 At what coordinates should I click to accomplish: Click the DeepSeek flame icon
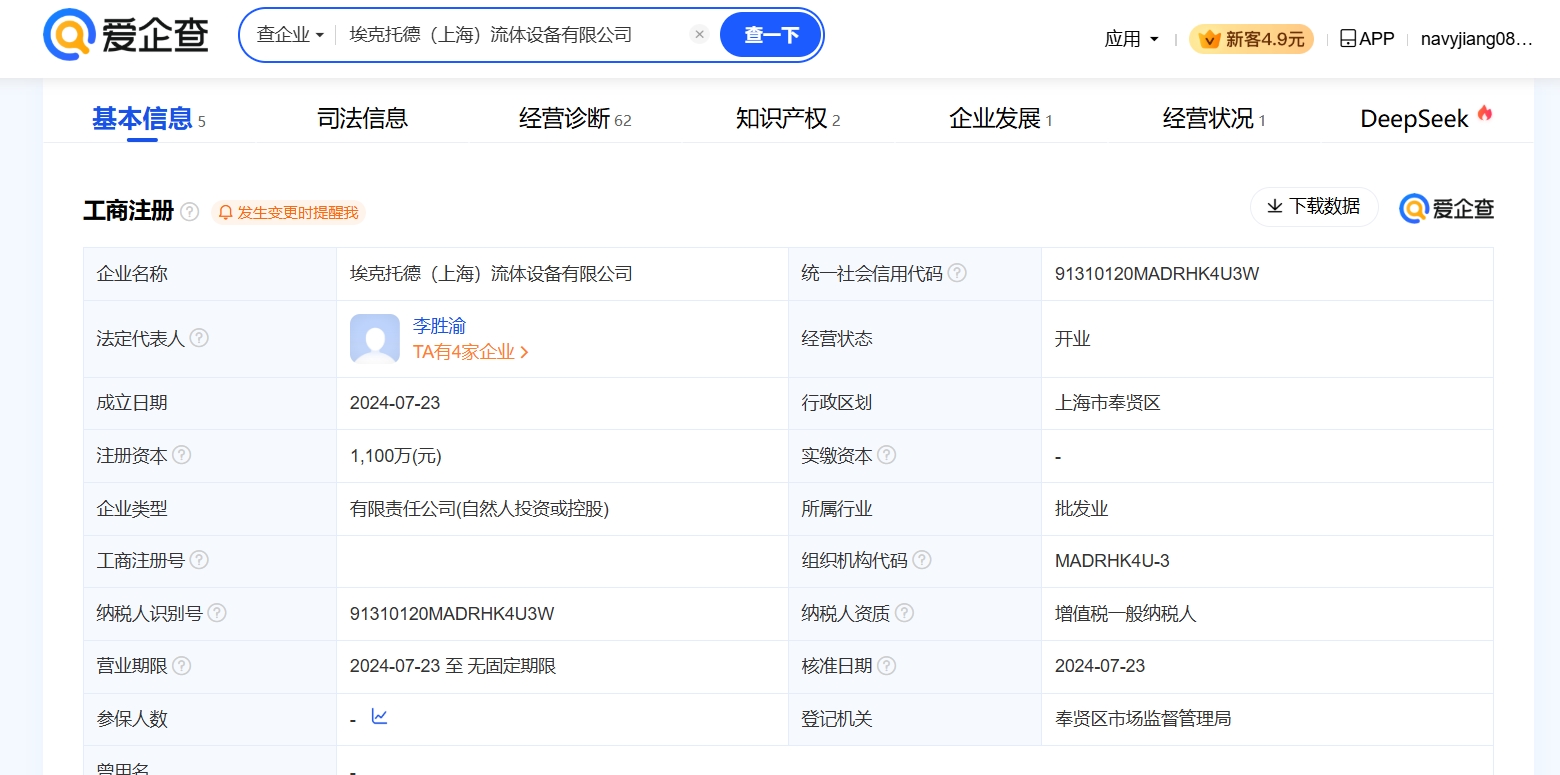1485,113
